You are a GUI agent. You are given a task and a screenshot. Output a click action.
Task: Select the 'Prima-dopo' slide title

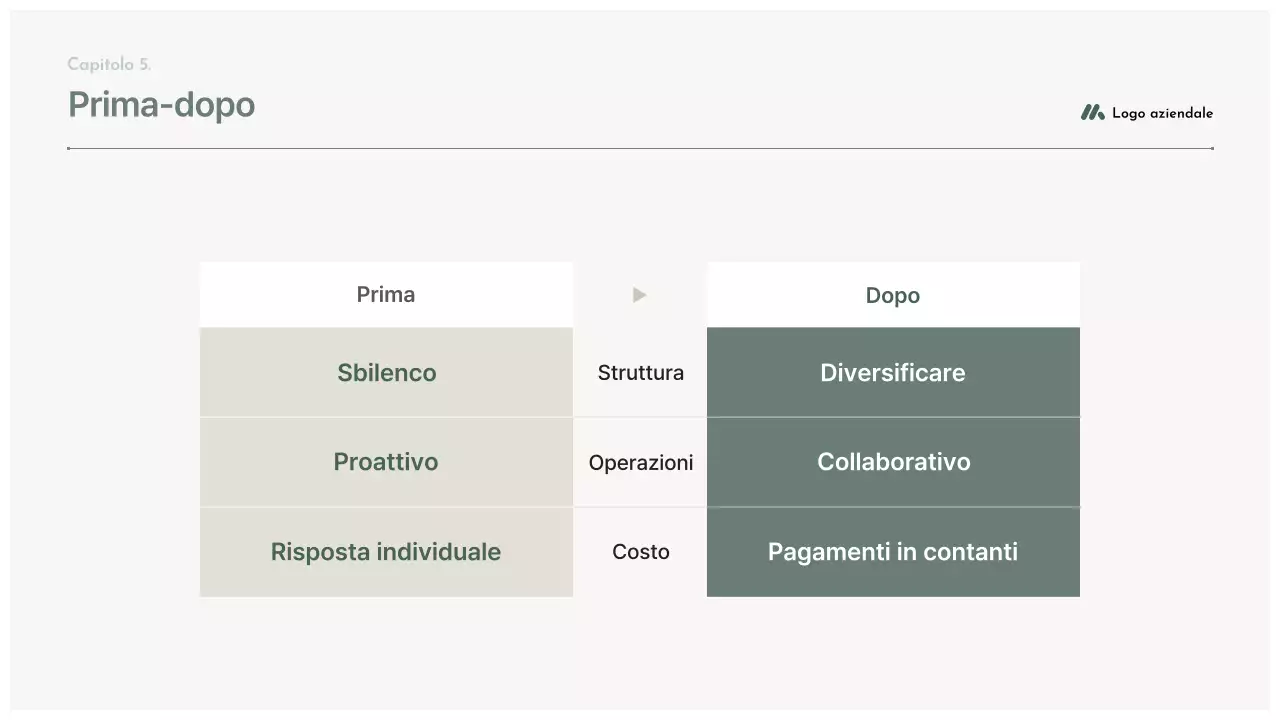pyautogui.click(x=161, y=105)
